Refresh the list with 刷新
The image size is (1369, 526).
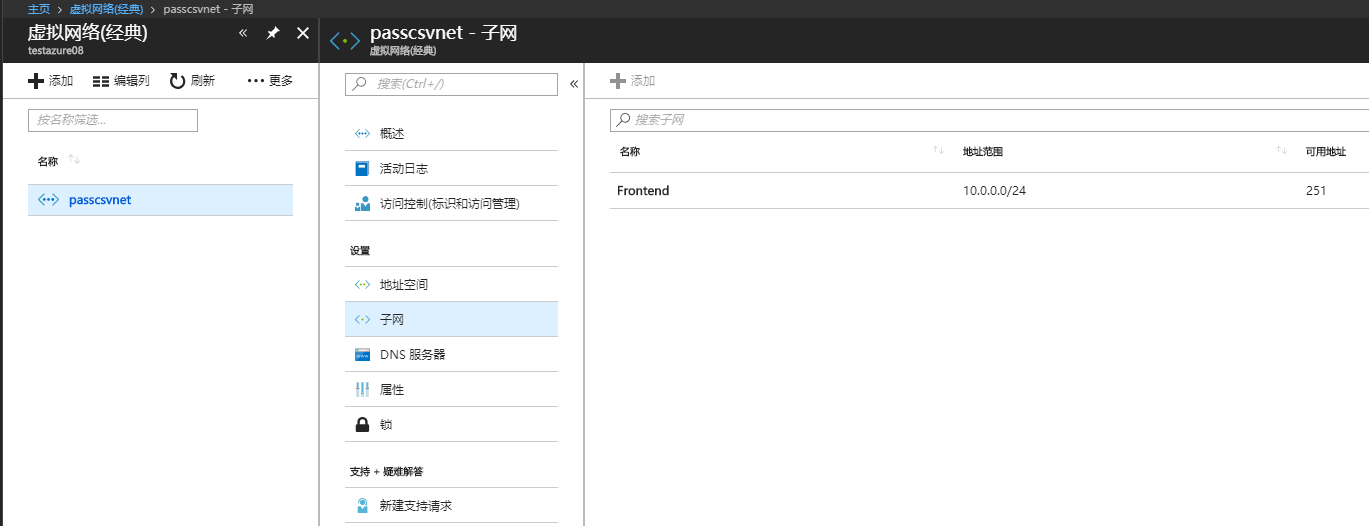[x=192, y=81]
